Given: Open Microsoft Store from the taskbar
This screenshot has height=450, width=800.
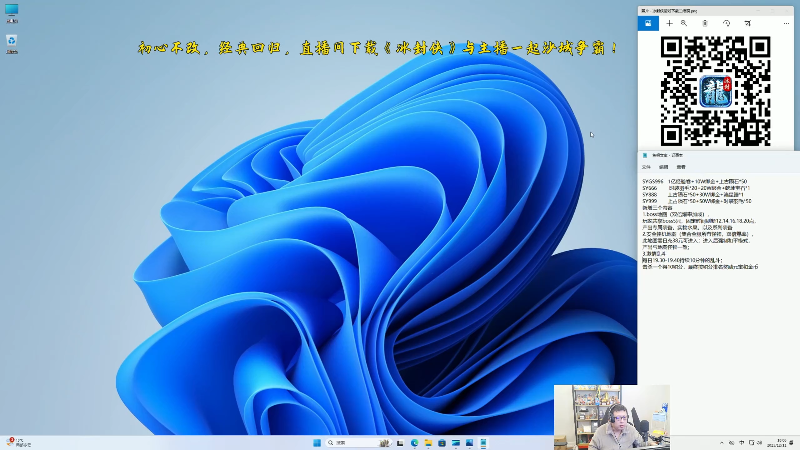Looking at the screenshot, I should 442,443.
